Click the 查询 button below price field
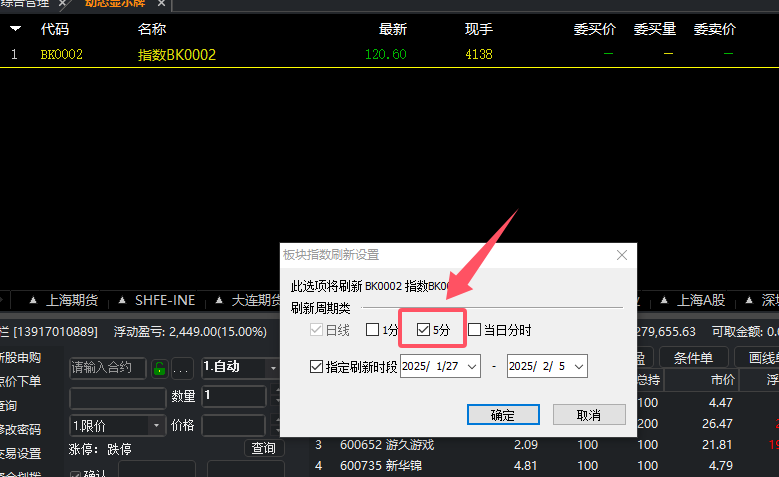 coord(263,448)
